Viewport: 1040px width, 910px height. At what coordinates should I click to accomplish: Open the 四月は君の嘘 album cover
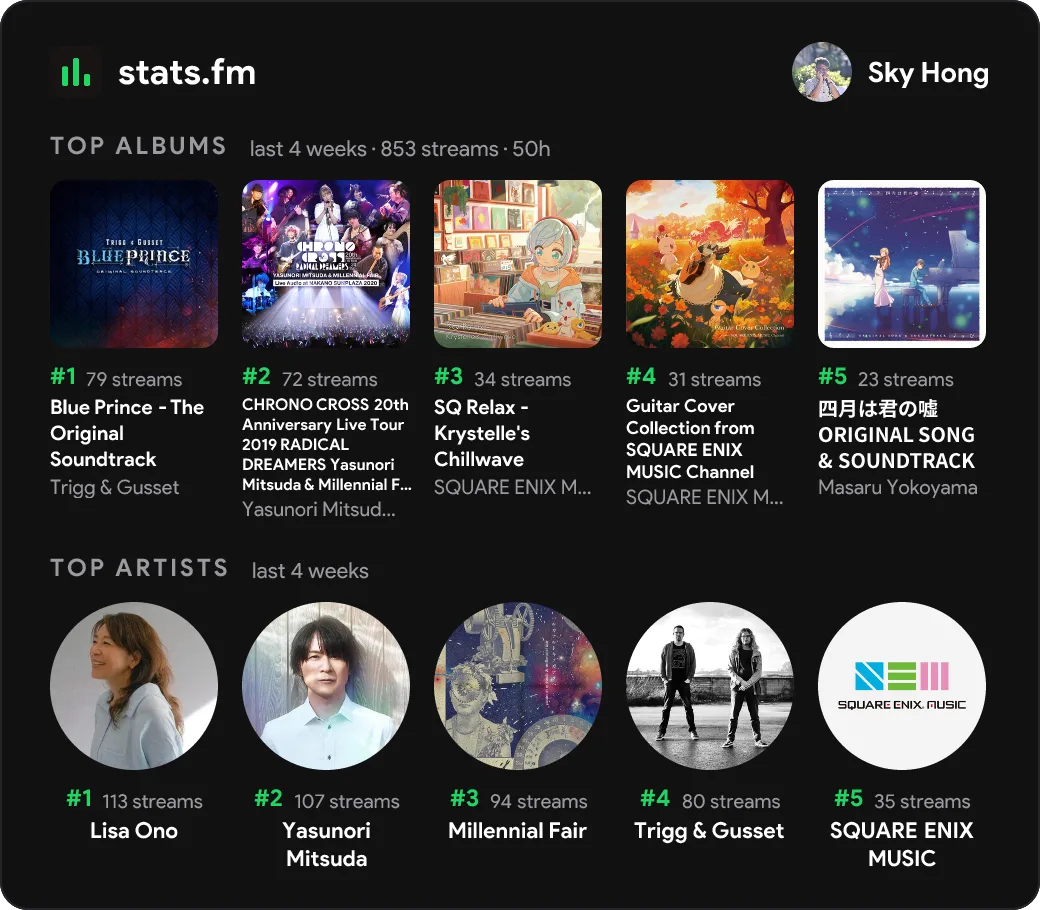click(902, 264)
